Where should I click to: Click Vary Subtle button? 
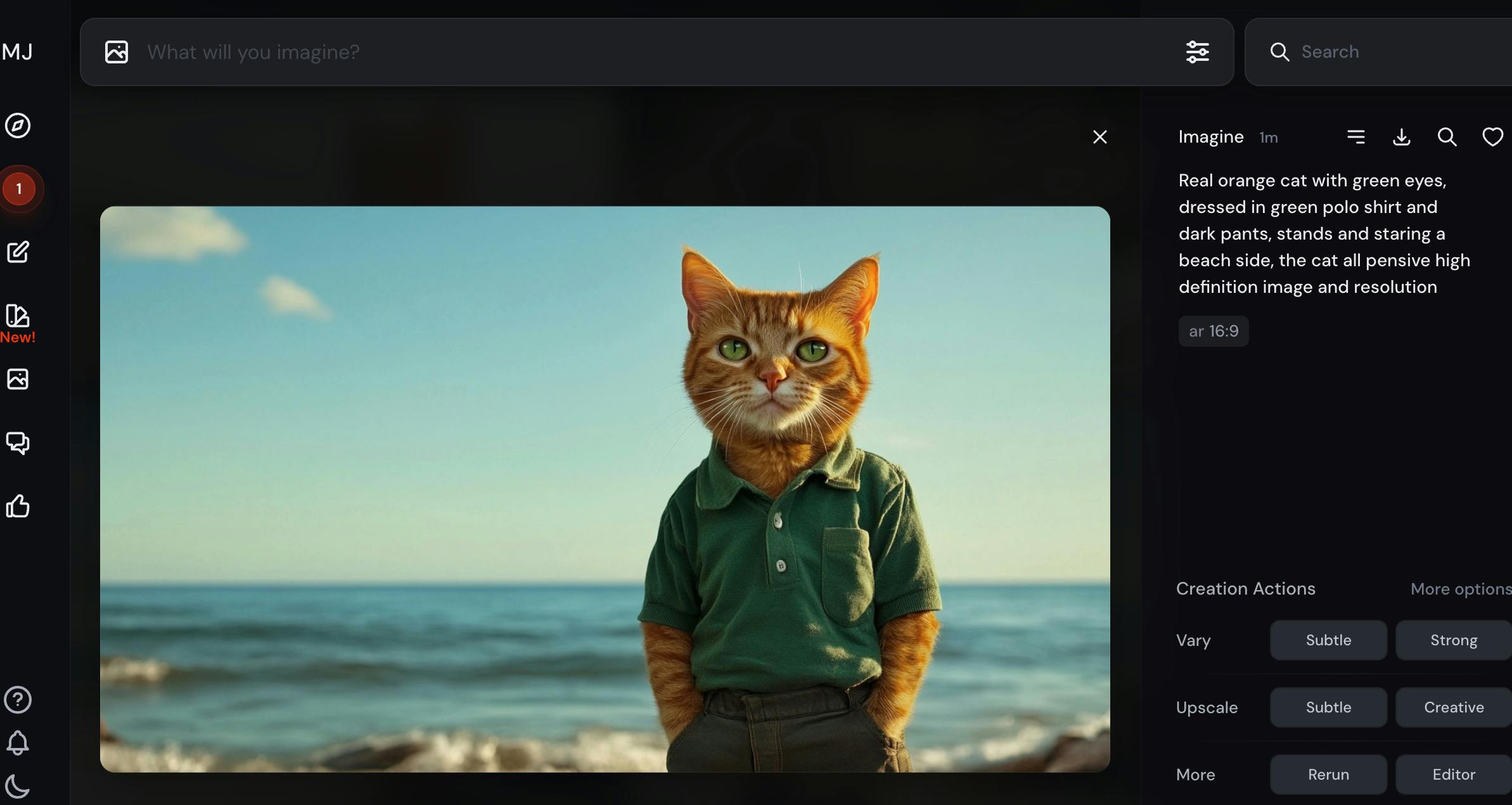point(1328,640)
